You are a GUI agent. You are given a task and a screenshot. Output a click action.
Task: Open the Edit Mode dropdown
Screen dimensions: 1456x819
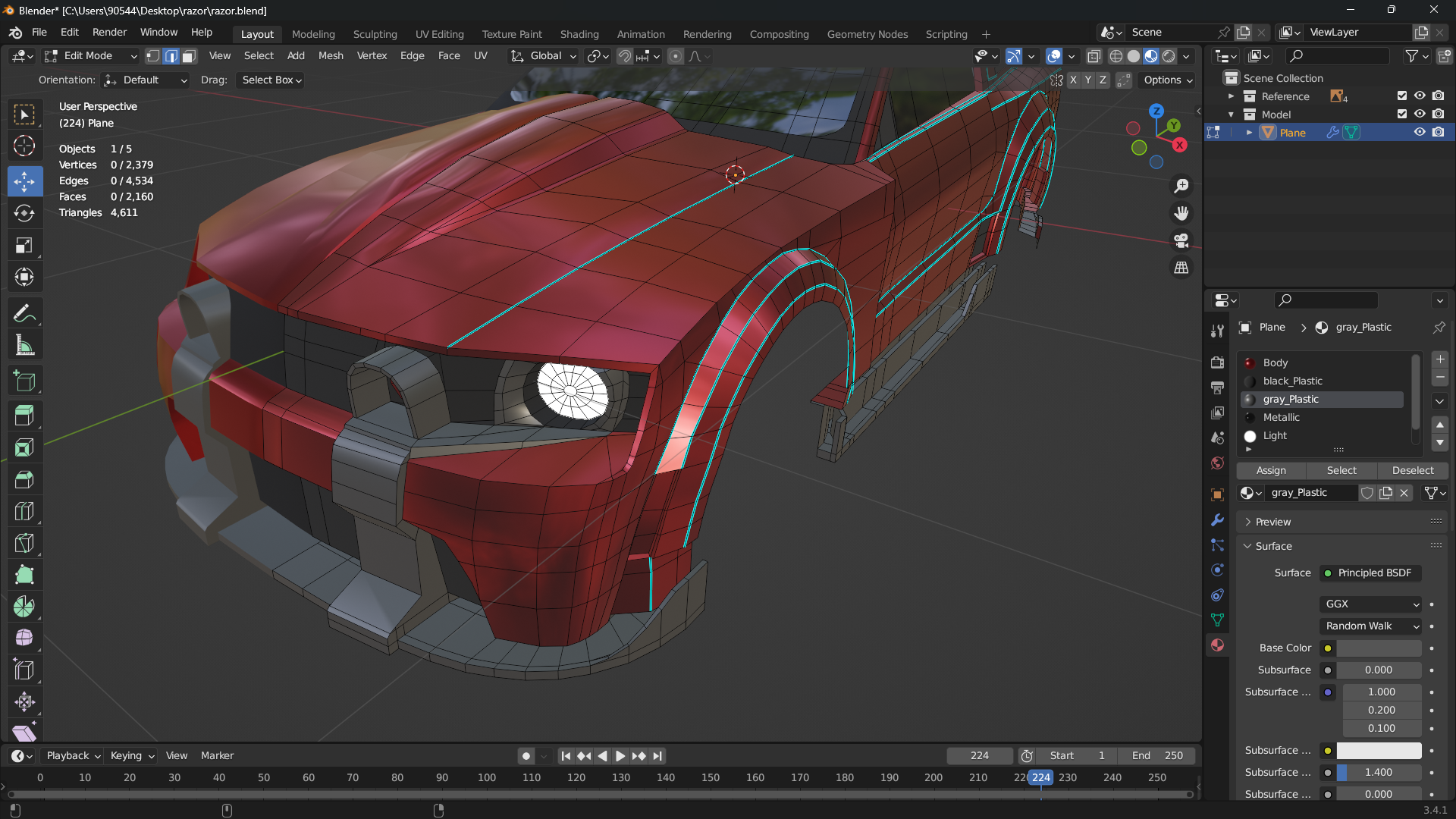point(91,56)
